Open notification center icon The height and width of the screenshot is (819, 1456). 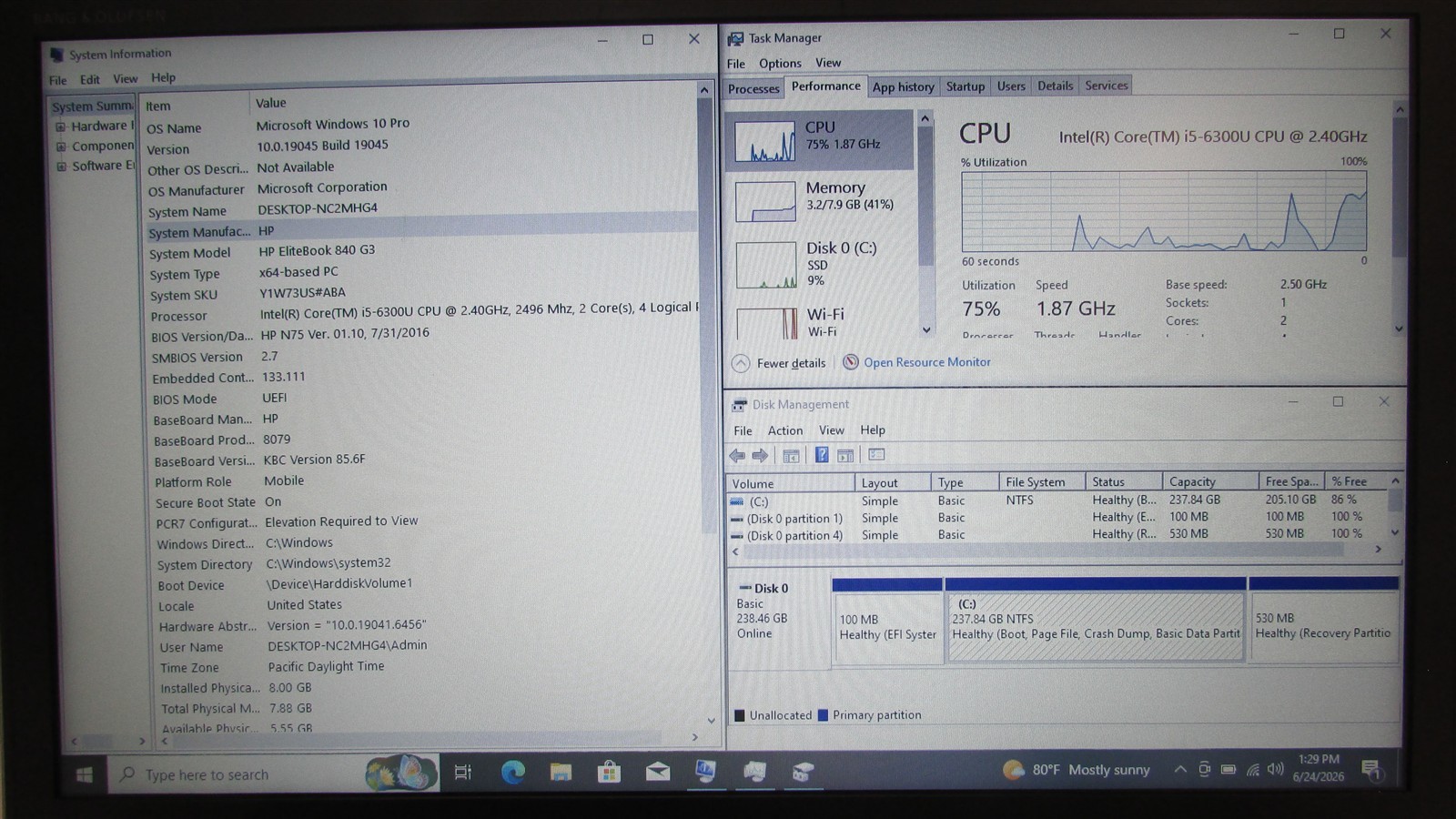(x=1371, y=770)
